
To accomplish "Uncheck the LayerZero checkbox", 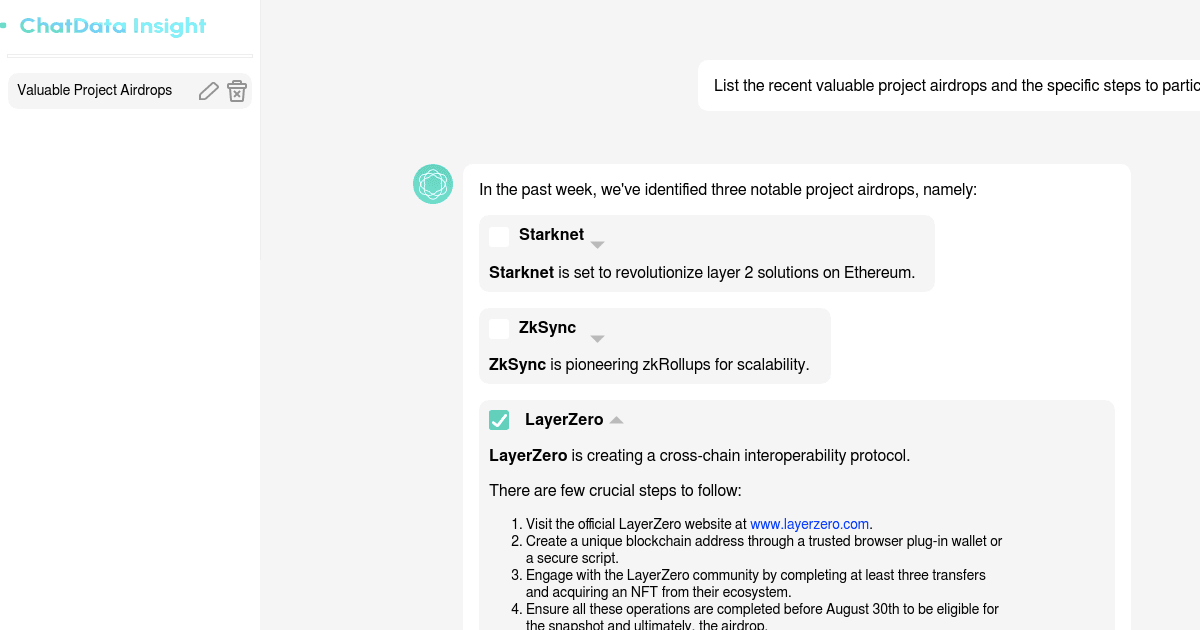I will point(499,420).
